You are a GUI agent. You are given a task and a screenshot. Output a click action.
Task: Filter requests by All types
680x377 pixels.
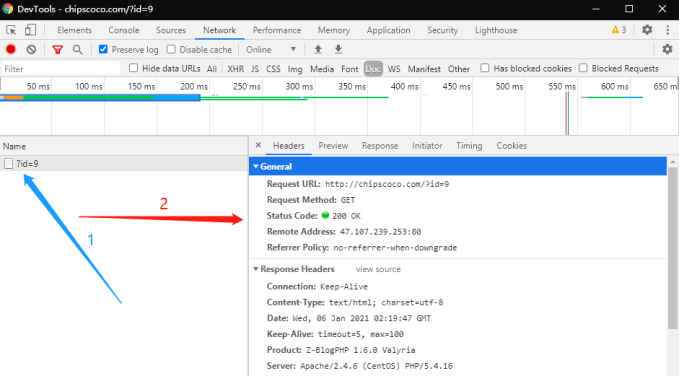pyautogui.click(x=212, y=69)
